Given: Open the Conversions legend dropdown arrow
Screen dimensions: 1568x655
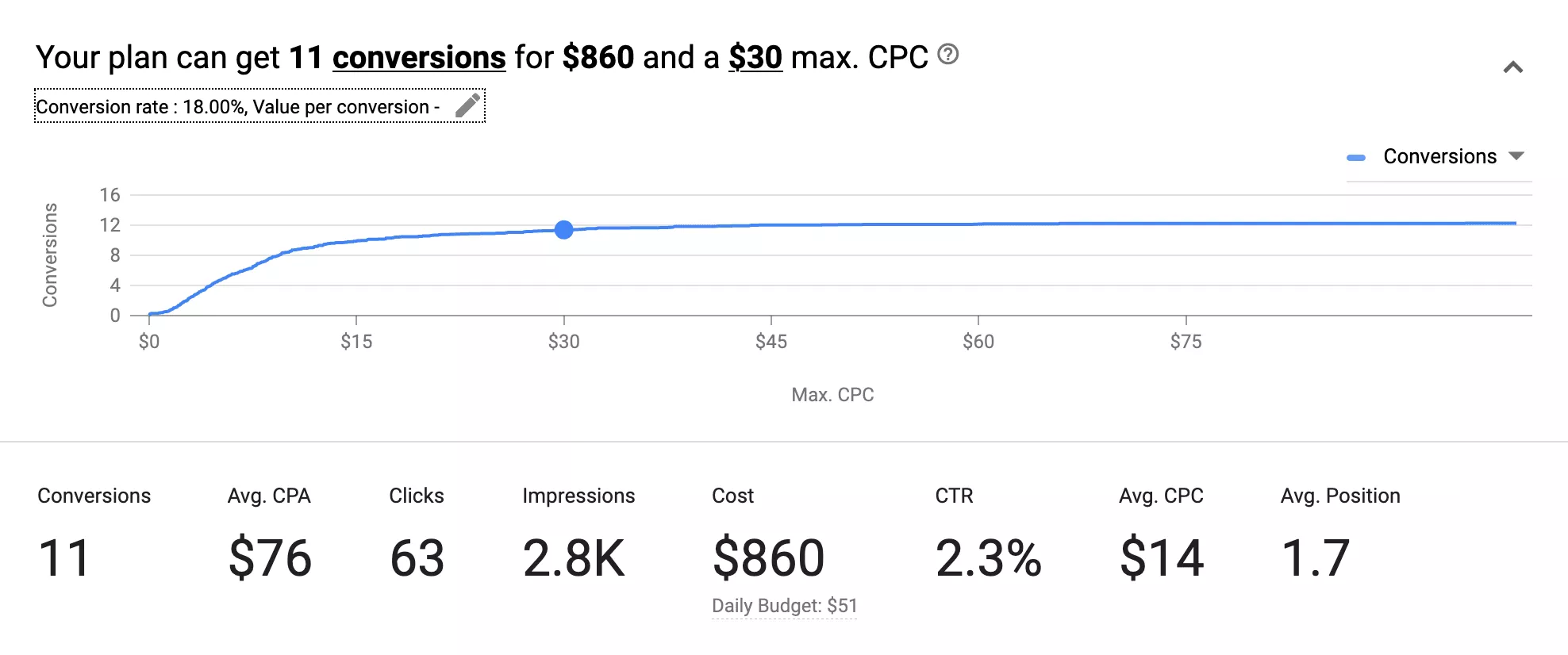Looking at the screenshot, I should tap(1516, 155).
